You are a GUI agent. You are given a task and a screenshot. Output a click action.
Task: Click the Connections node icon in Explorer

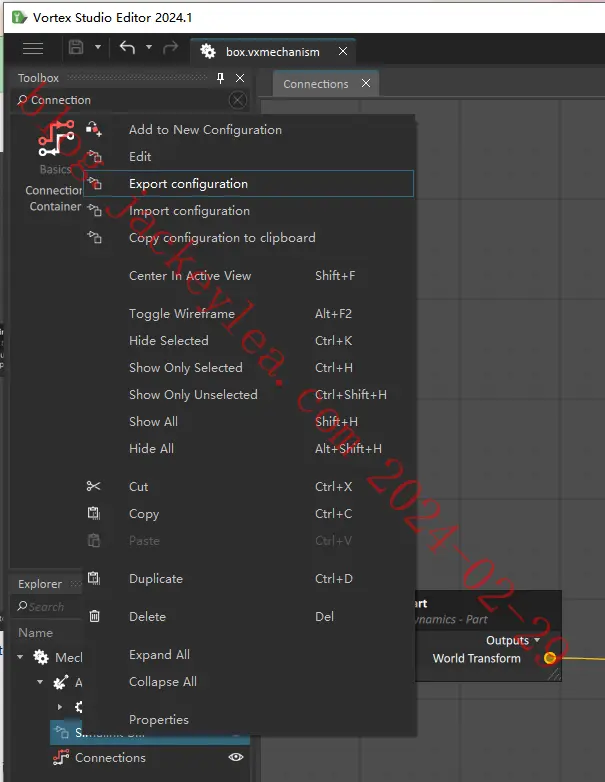click(x=61, y=757)
